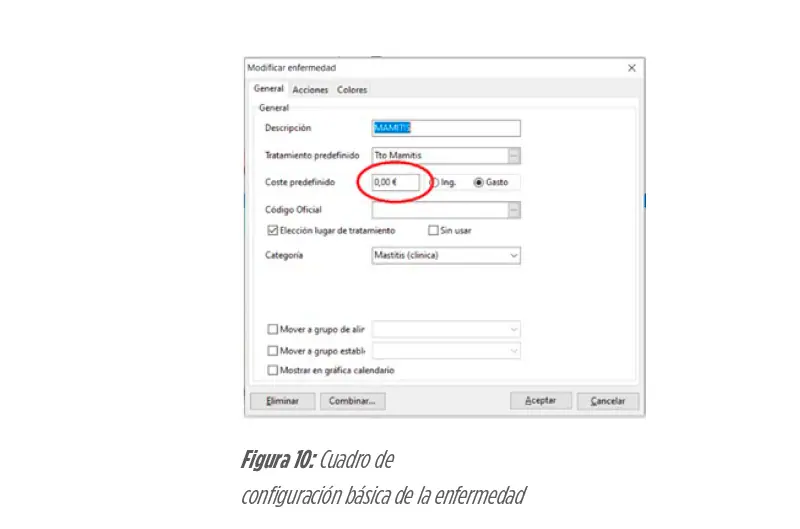Open the feeding group dropdown list
Image resolution: width=800 pixels, height=529 pixels.
514,330
